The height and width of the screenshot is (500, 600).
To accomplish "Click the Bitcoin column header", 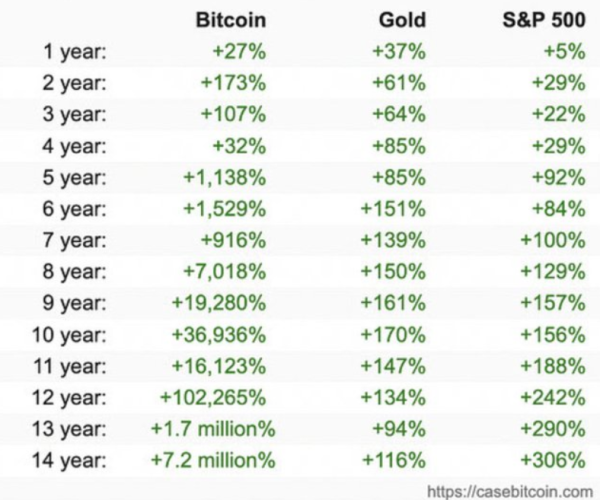I will click(231, 20).
